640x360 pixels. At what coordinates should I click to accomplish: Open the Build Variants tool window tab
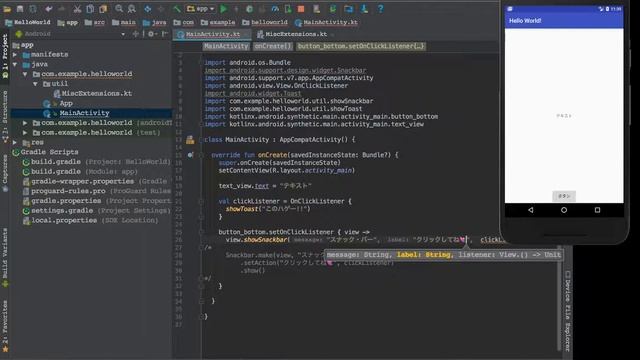click(5, 258)
